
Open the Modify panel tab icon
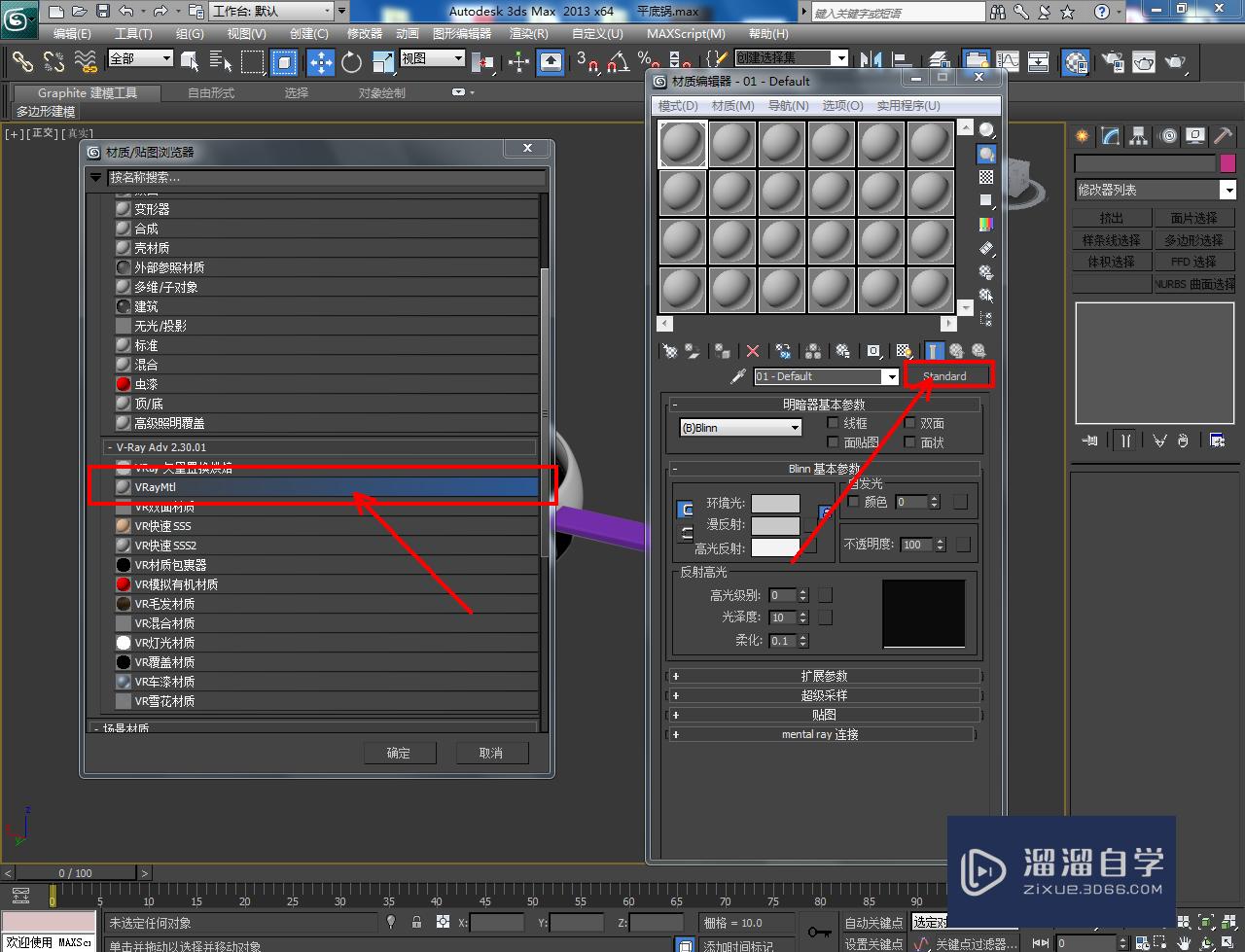pyautogui.click(x=1111, y=136)
